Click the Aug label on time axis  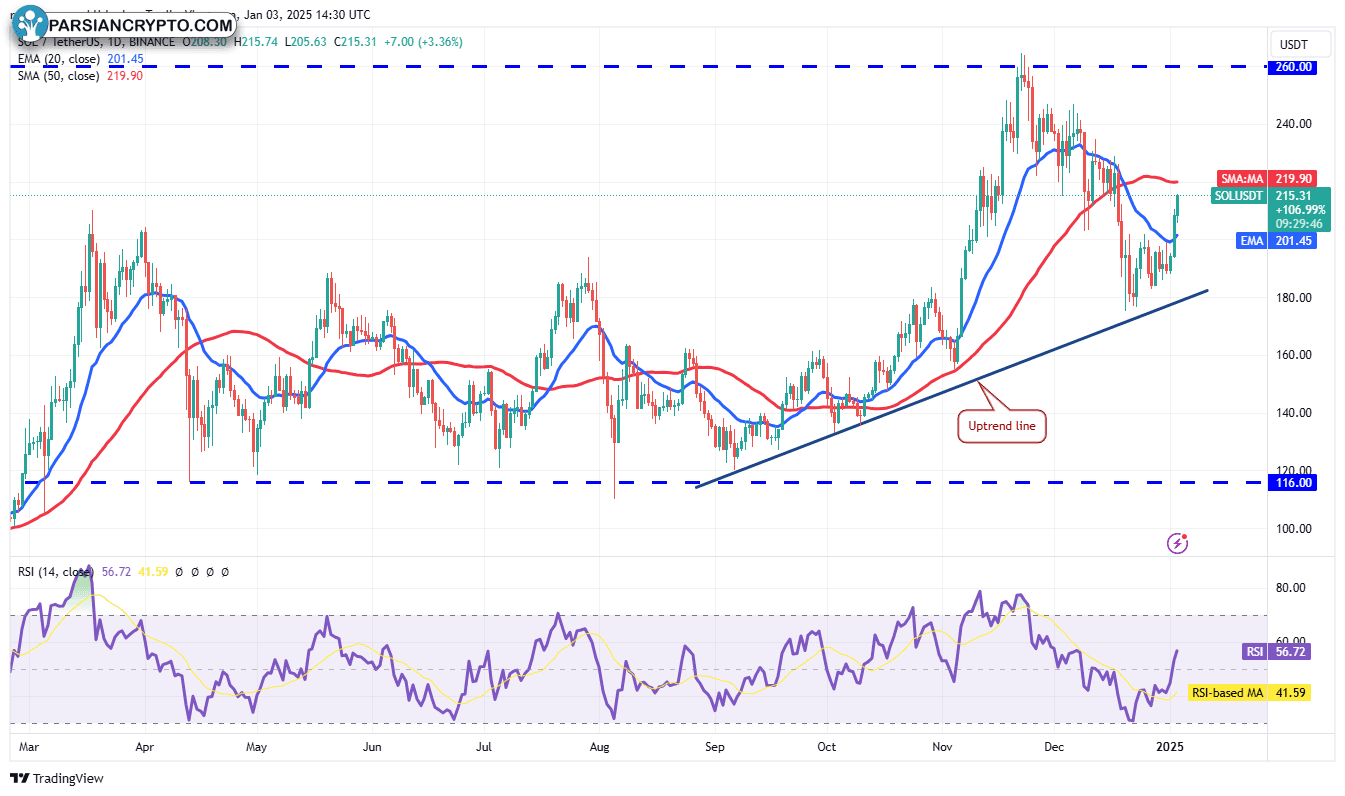(600, 746)
